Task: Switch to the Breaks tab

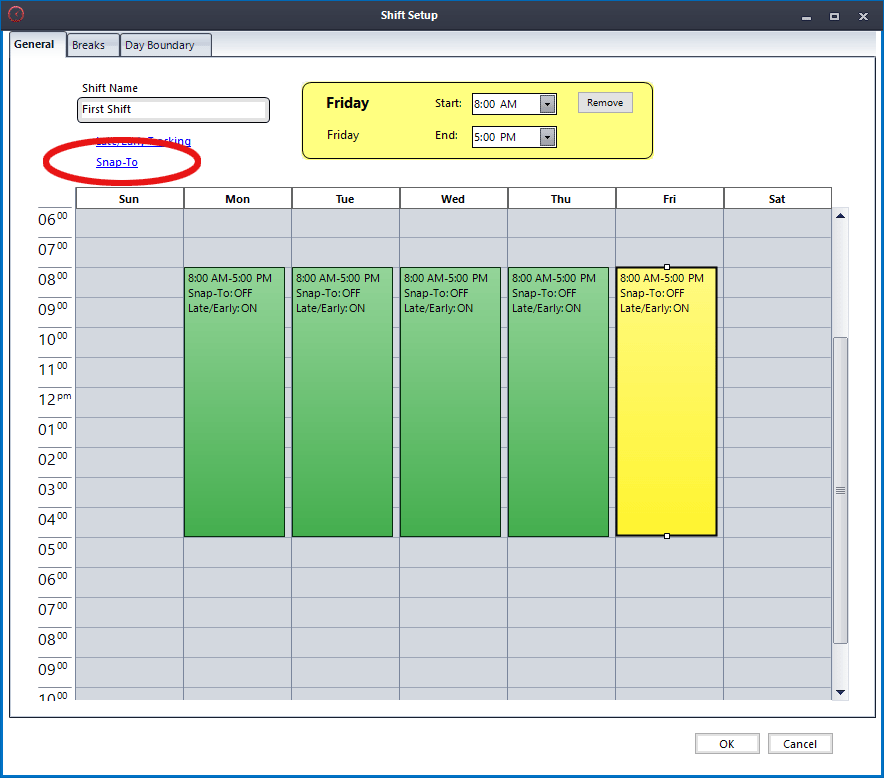Action: tap(88, 46)
